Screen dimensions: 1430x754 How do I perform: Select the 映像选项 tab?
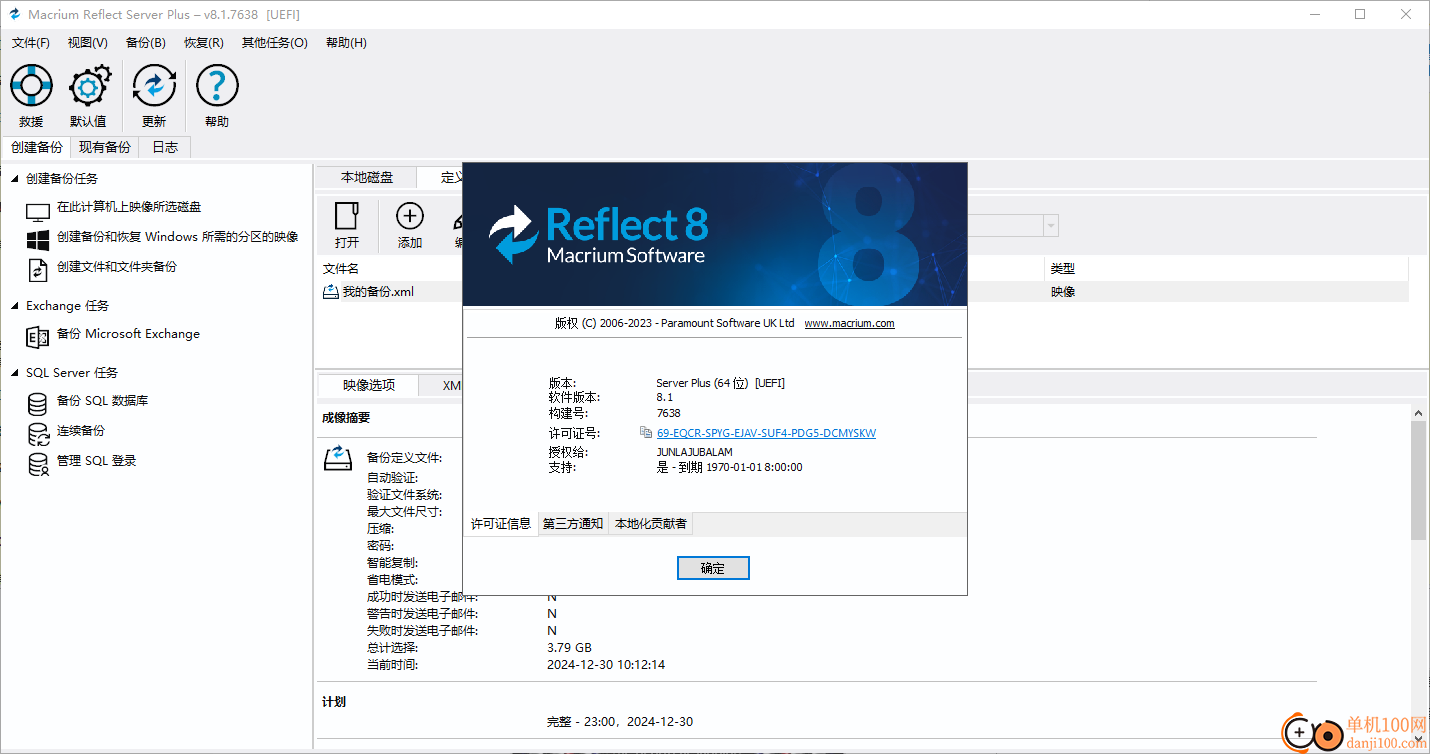(369, 385)
